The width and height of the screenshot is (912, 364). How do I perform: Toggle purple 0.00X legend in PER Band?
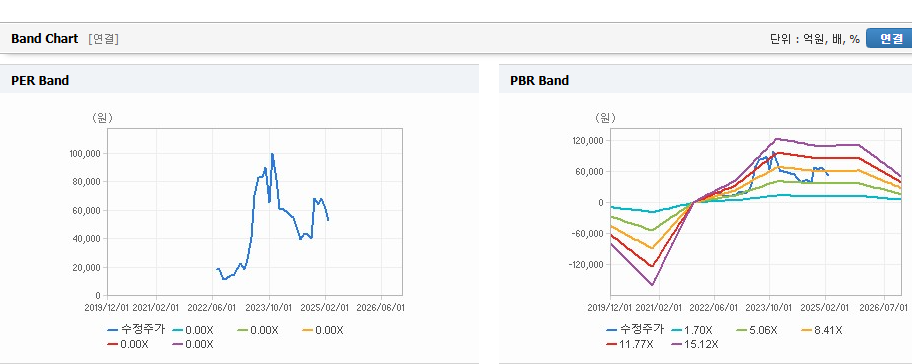193,344
